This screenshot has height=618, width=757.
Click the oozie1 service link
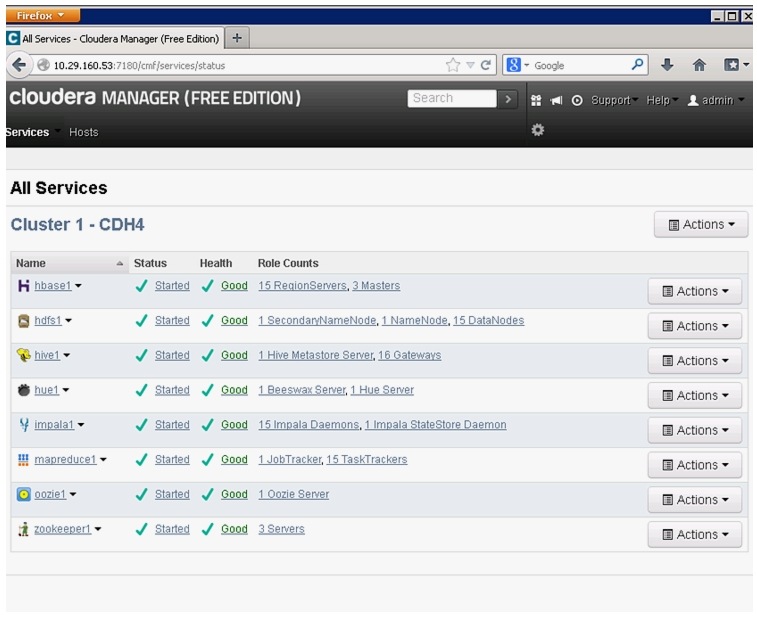pos(50,494)
